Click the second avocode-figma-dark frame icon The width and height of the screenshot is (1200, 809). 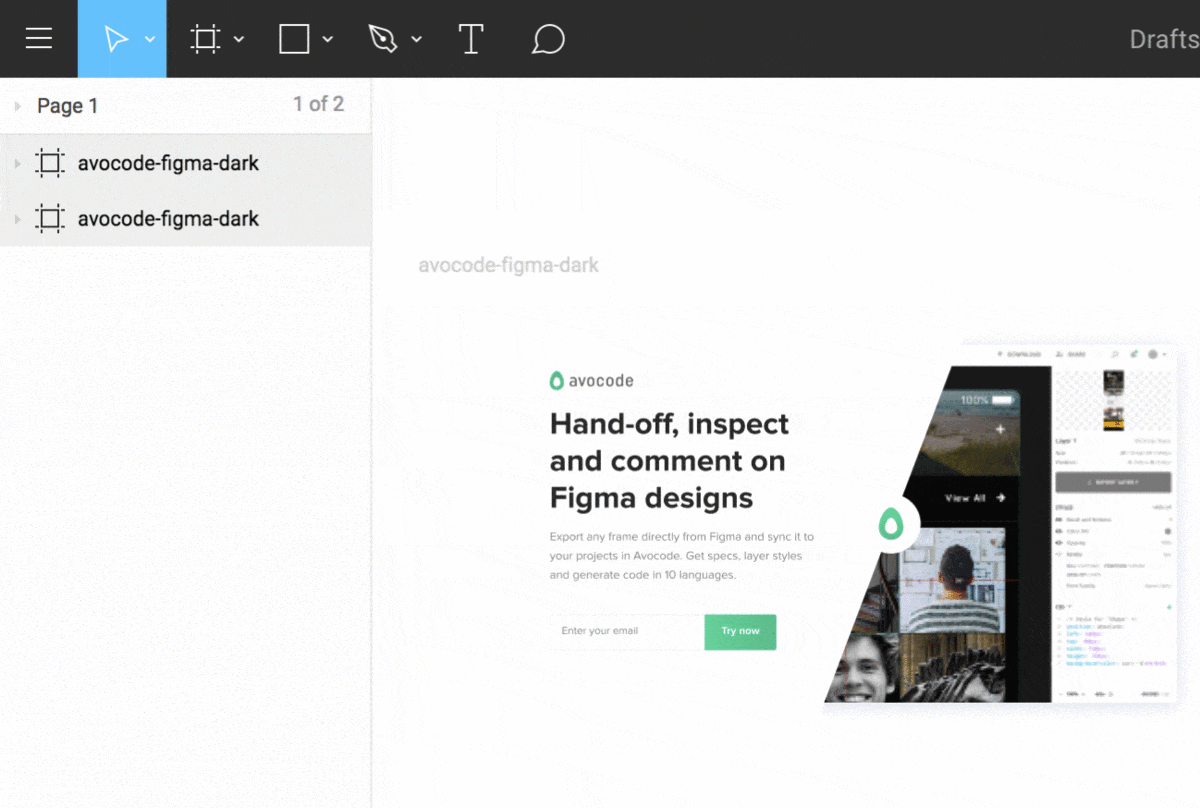[50, 218]
